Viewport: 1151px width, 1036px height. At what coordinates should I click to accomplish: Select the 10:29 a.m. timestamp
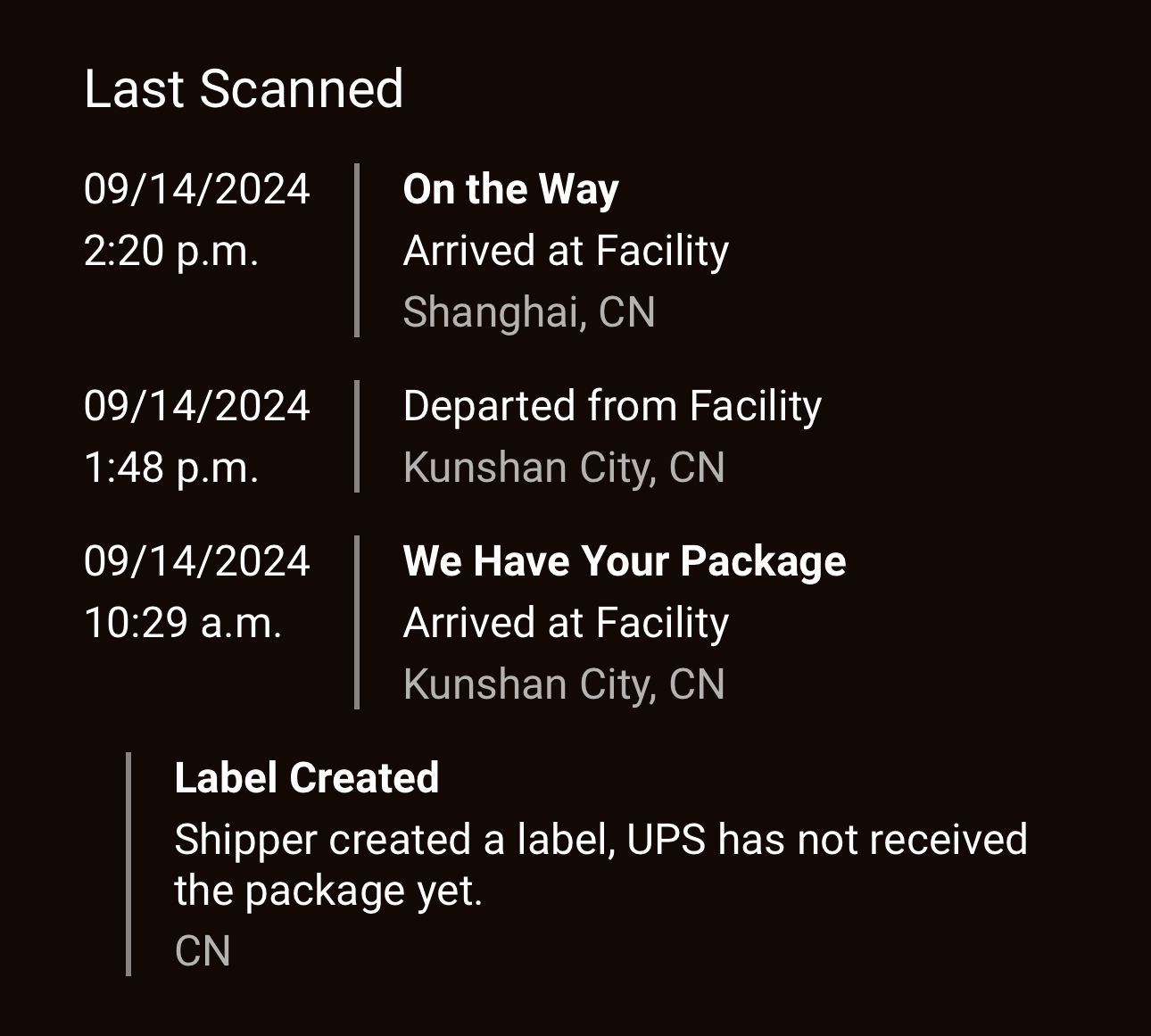(x=183, y=623)
